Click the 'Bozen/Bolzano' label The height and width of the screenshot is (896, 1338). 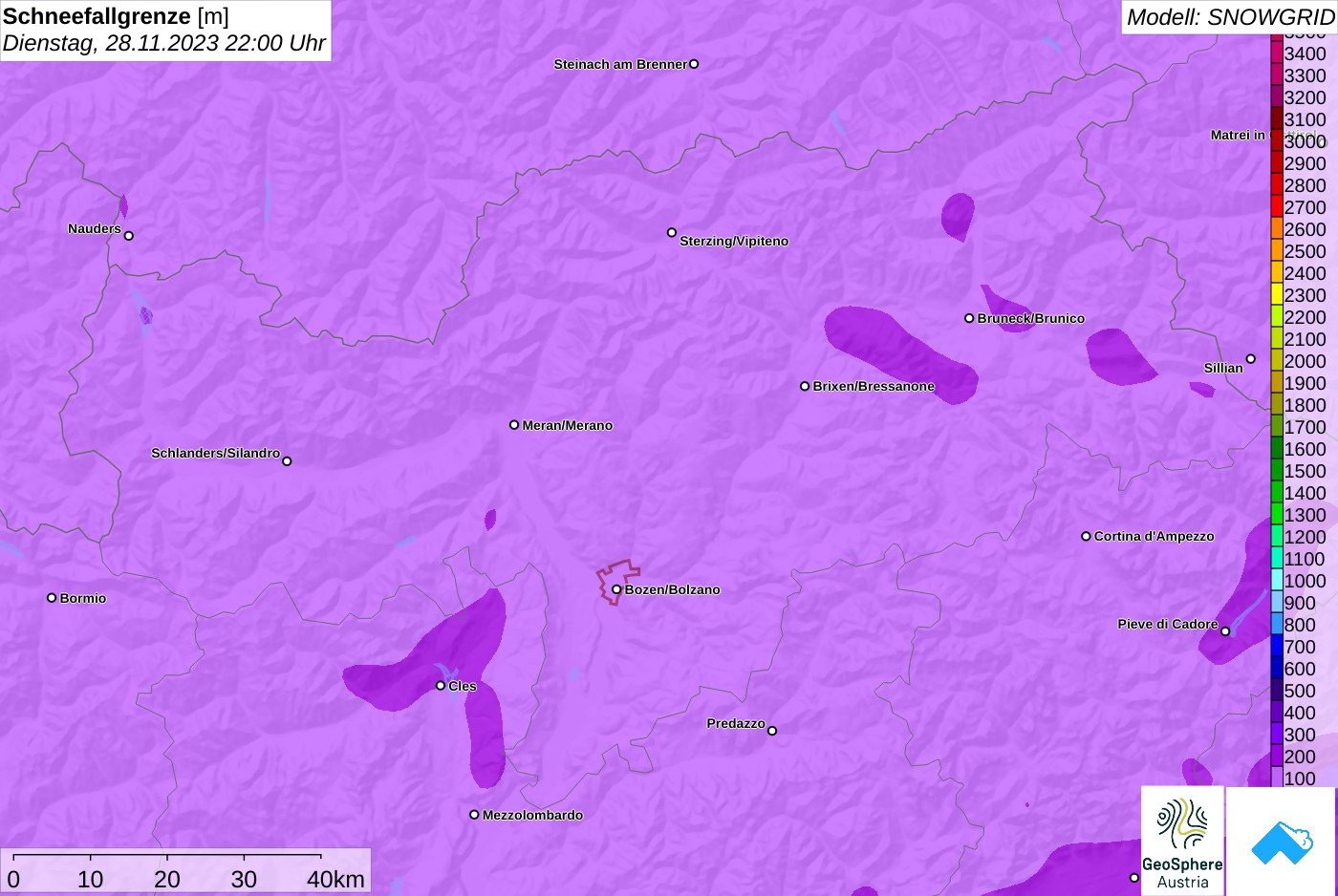(x=673, y=589)
